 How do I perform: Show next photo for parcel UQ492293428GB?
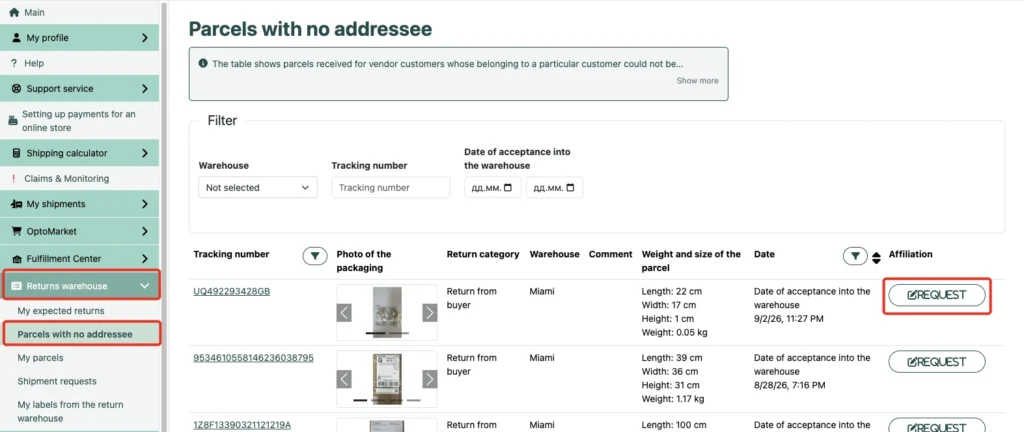coord(430,313)
